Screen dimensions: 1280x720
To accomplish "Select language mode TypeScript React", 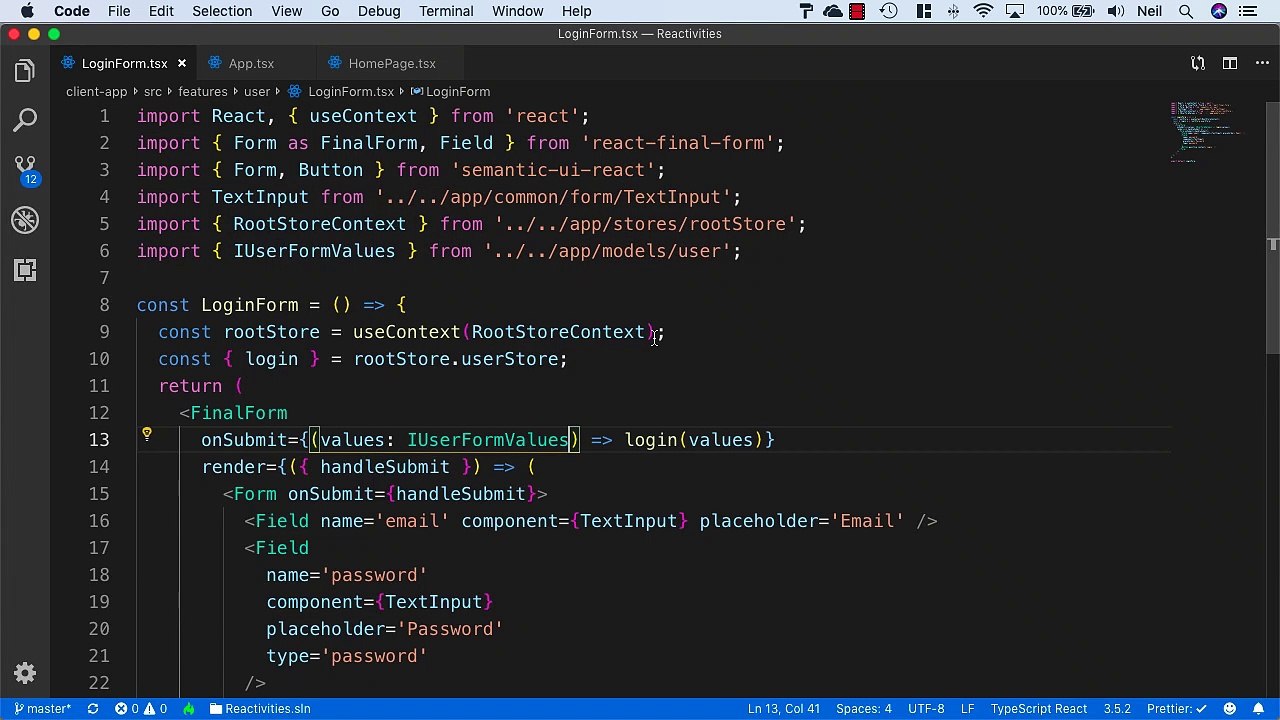I will (1038, 709).
